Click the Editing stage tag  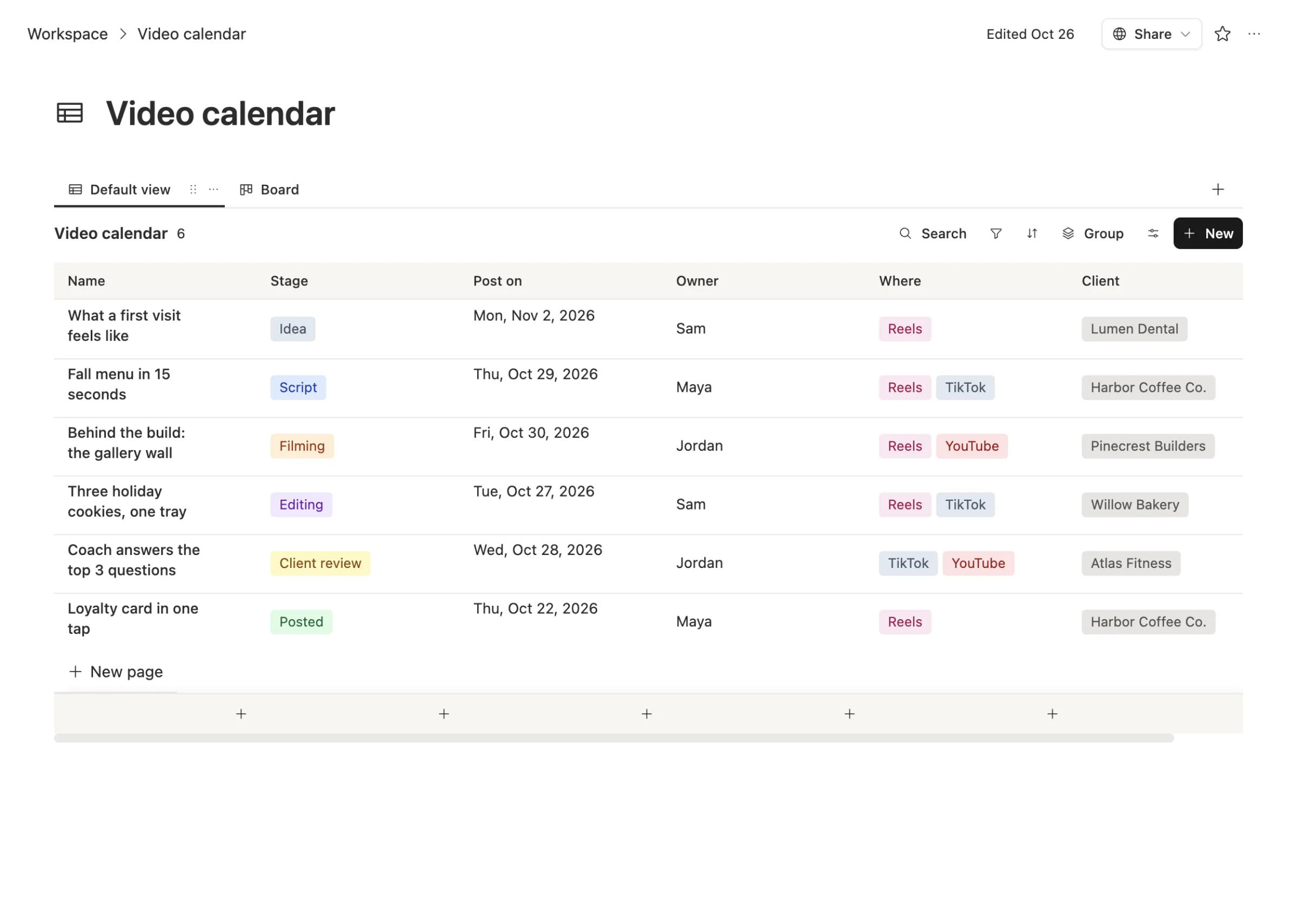pyautogui.click(x=302, y=505)
